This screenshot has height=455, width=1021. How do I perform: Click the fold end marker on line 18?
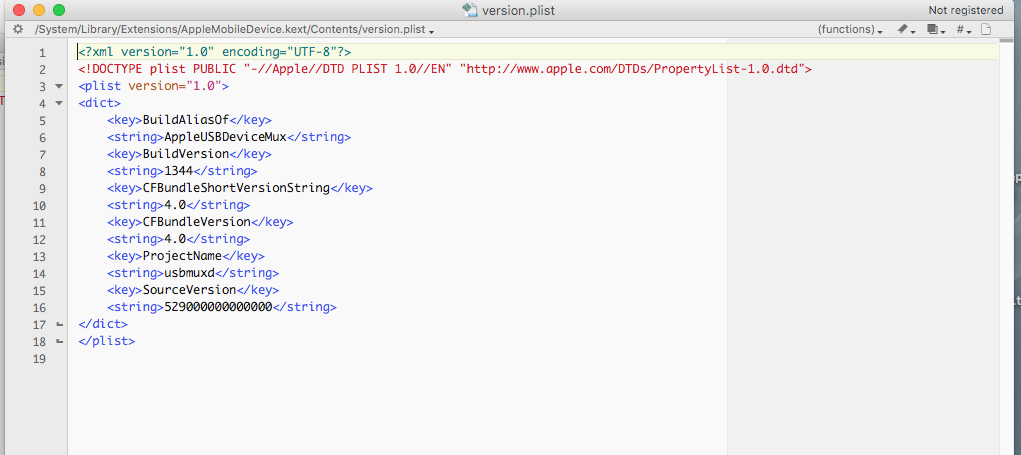click(x=59, y=340)
